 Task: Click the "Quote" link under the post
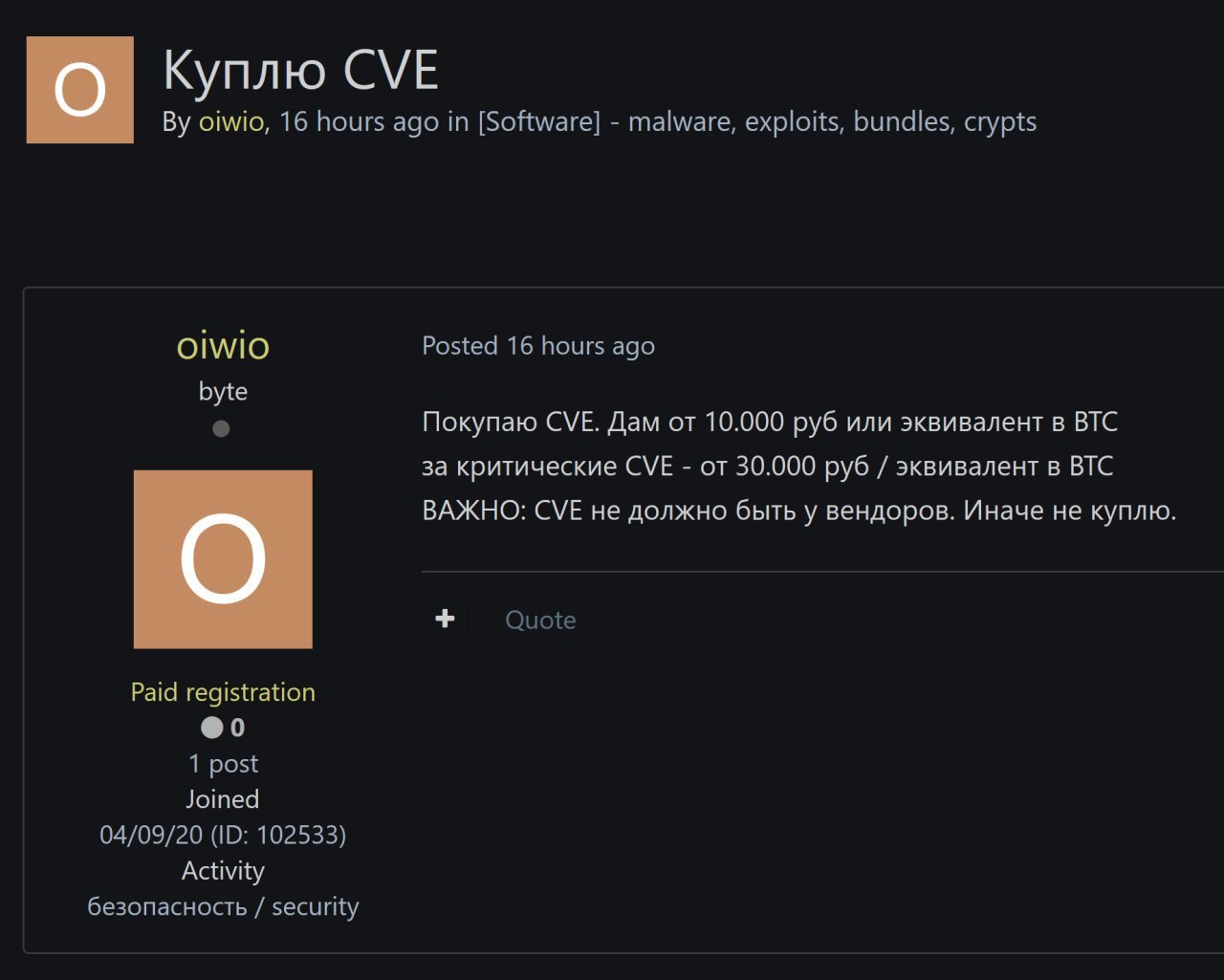pyautogui.click(x=540, y=620)
